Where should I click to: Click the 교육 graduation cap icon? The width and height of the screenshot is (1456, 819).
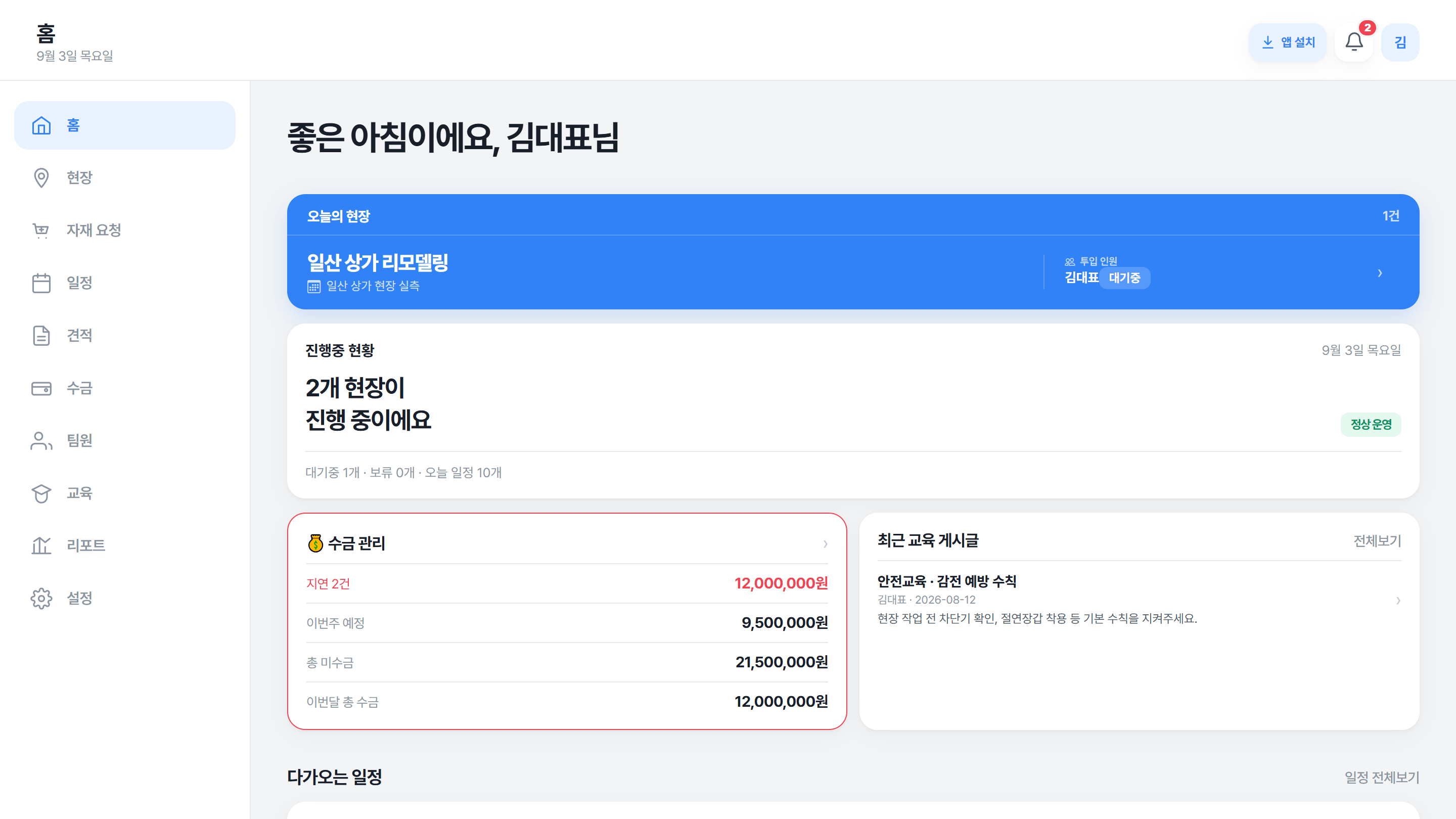pos(41,493)
